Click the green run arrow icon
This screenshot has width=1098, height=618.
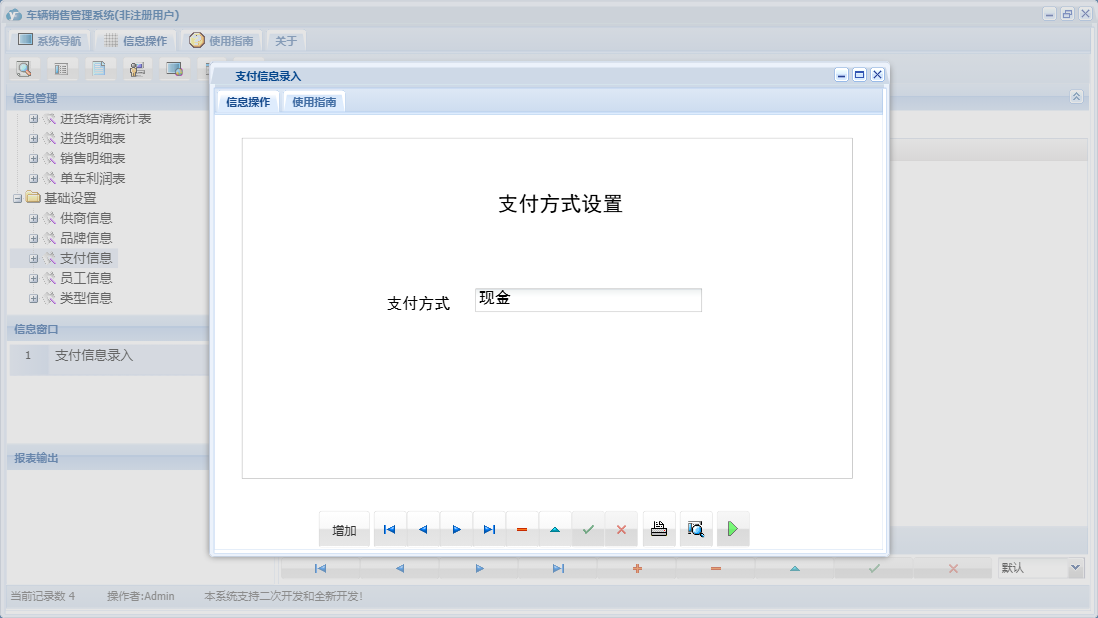pyautogui.click(x=732, y=529)
